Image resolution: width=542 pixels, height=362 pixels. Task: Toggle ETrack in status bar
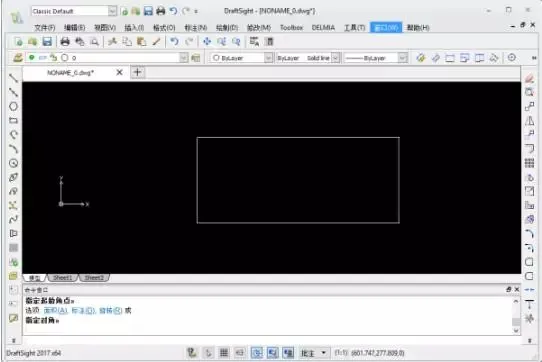point(289,353)
